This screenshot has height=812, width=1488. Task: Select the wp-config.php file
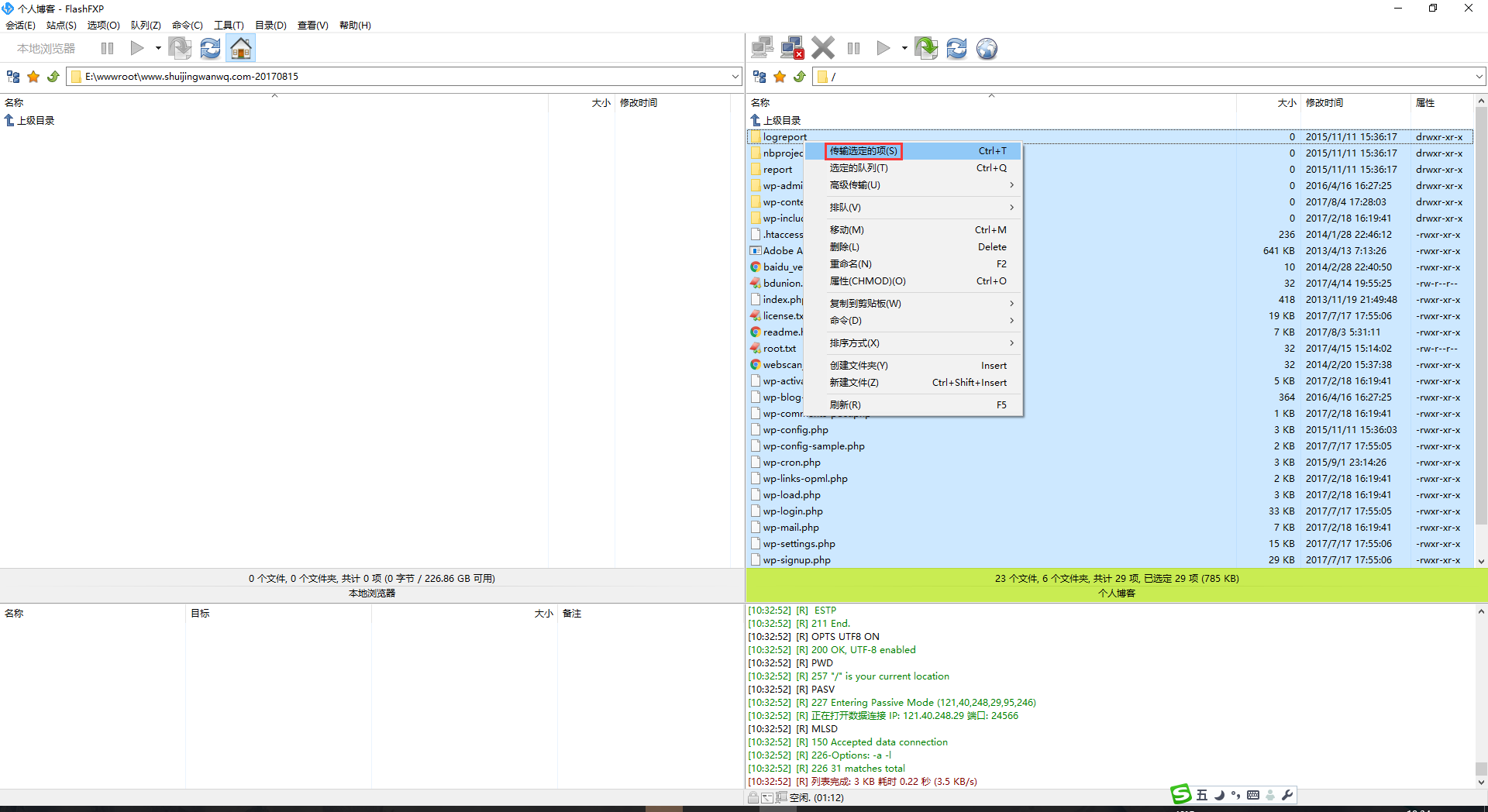(795, 430)
